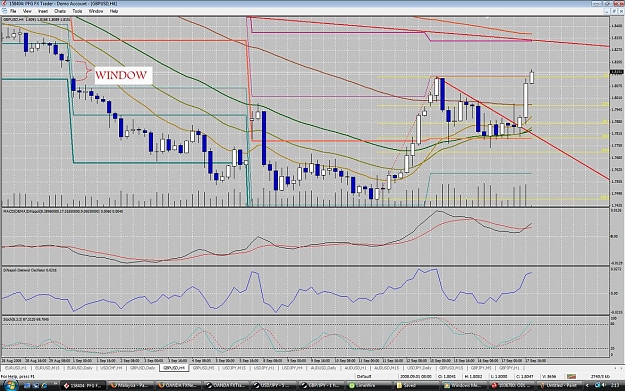Click the chart document icon beside File menu

4,11
